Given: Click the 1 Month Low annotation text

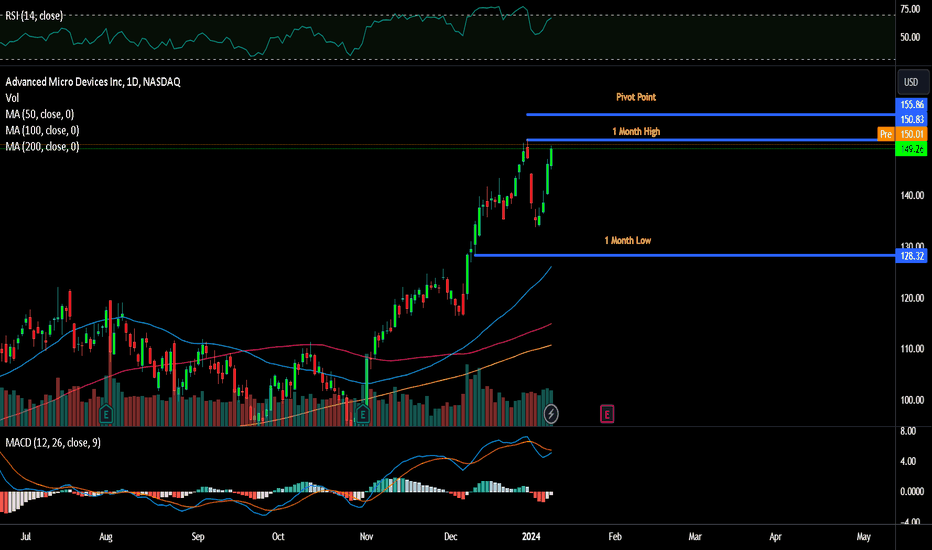Looking at the screenshot, I should pos(628,240).
